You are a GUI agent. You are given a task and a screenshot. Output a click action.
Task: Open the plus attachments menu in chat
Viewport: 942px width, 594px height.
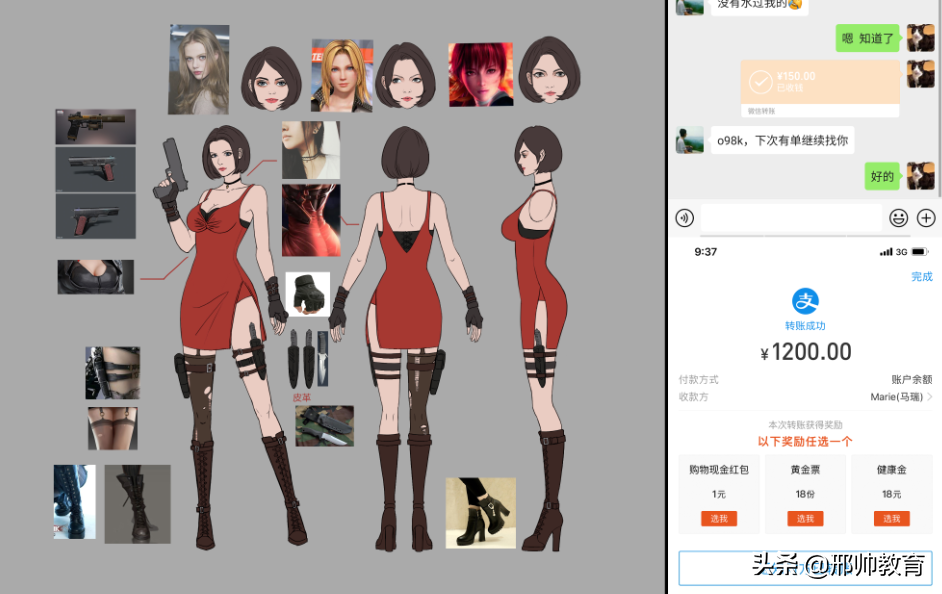click(x=926, y=217)
